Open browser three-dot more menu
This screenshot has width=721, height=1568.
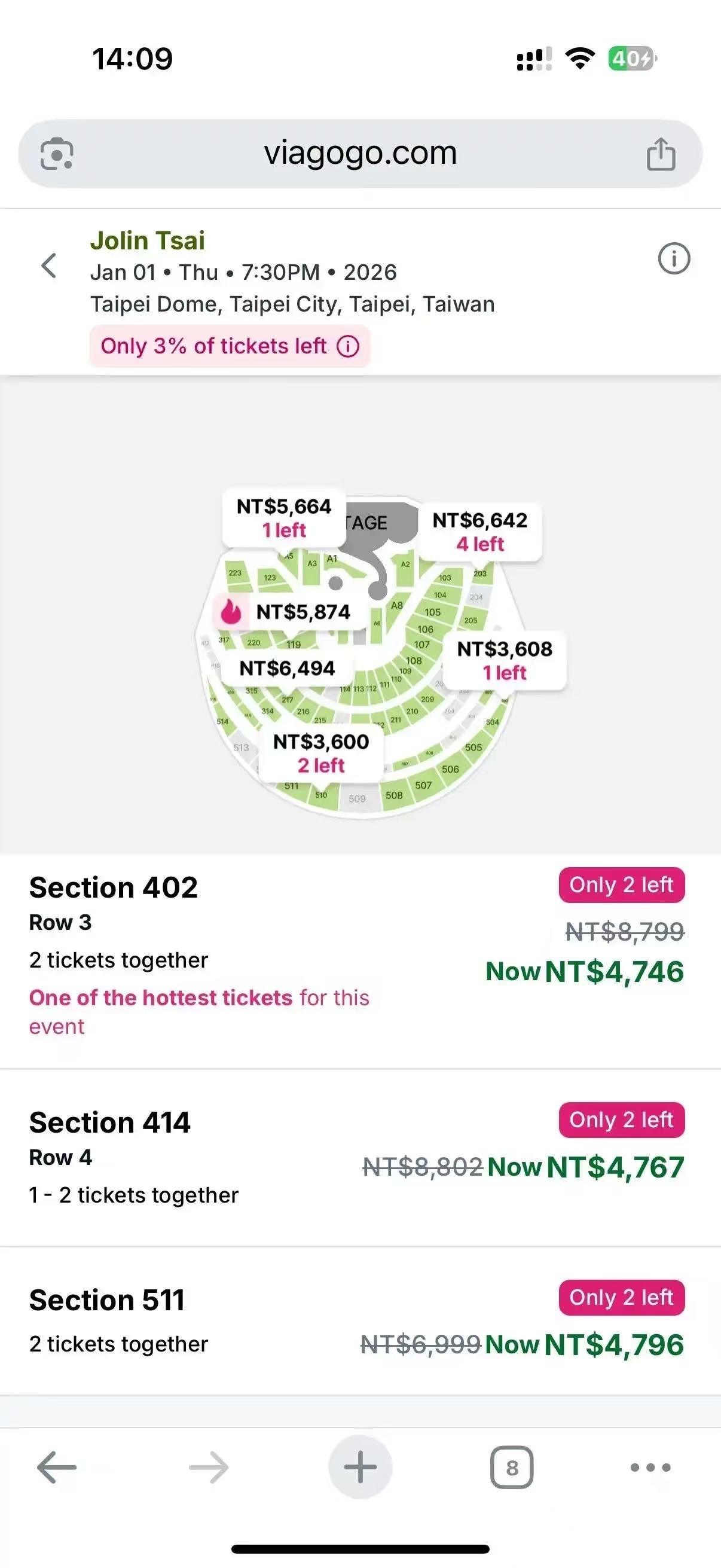tap(650, 1468)
